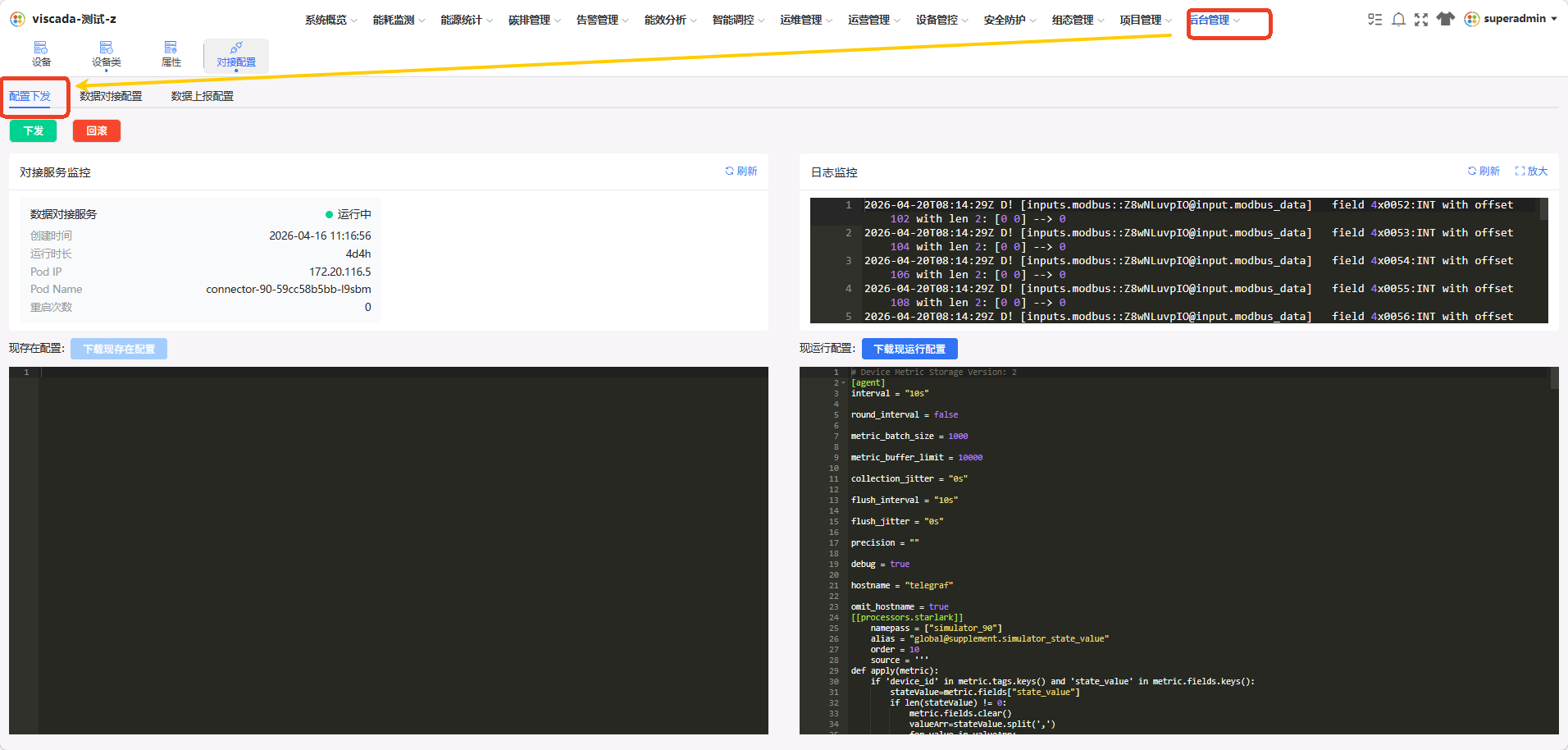Select runtime value 4d4h
The image size is (1568, 750).
pos(358,254)
